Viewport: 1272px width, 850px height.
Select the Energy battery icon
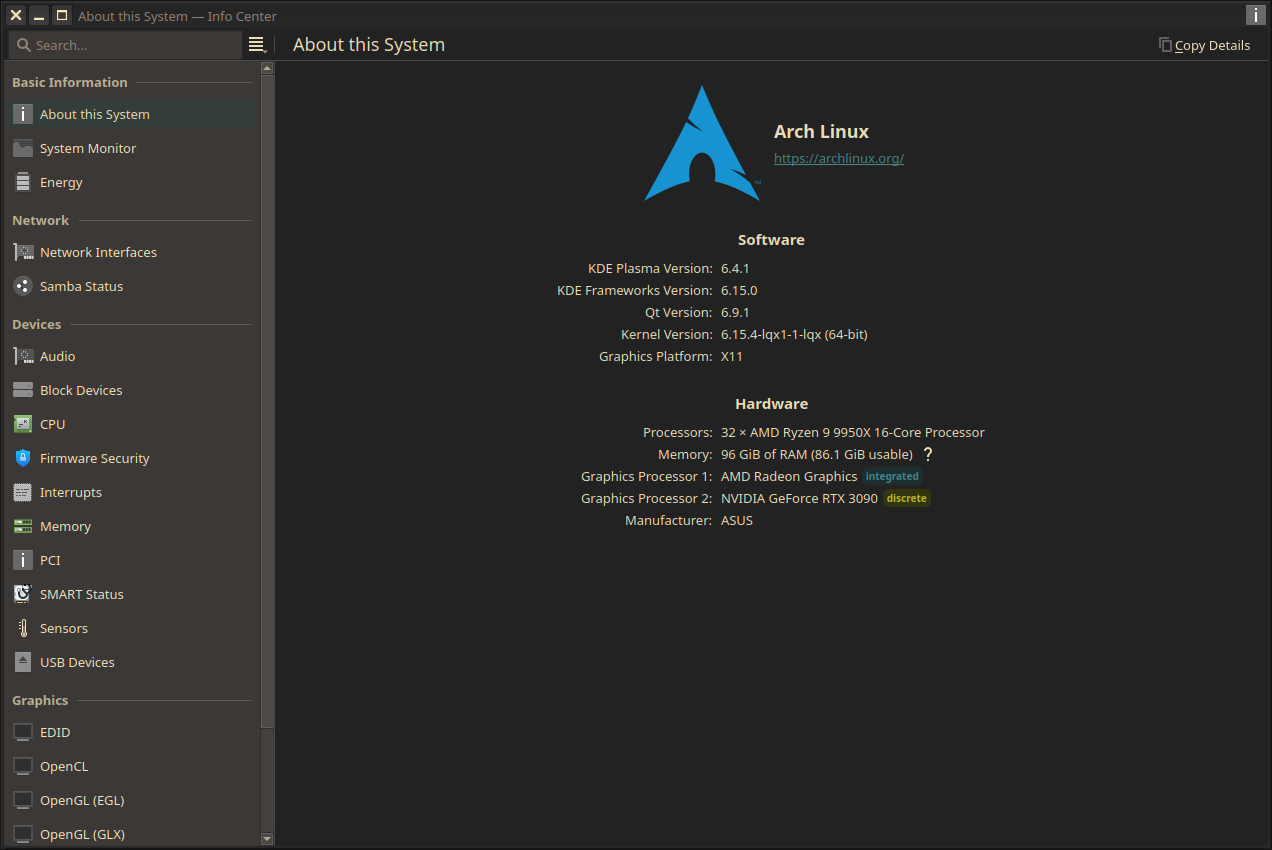(x=23, y=182)
